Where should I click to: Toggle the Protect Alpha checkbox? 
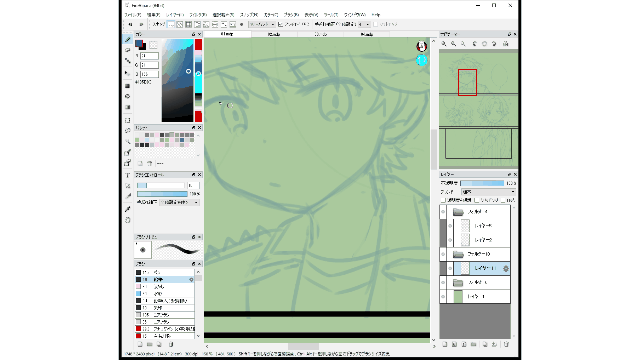coord(443,200)
